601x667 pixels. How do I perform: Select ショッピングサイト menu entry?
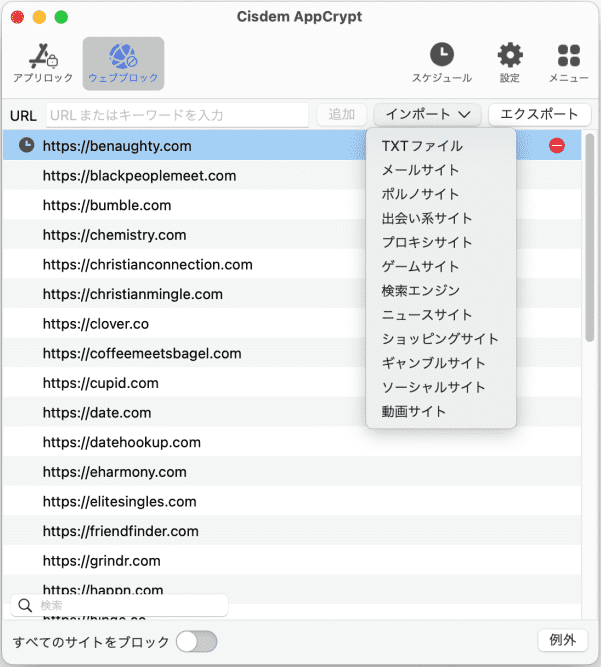pyautogui.click(x=441, y=339)
